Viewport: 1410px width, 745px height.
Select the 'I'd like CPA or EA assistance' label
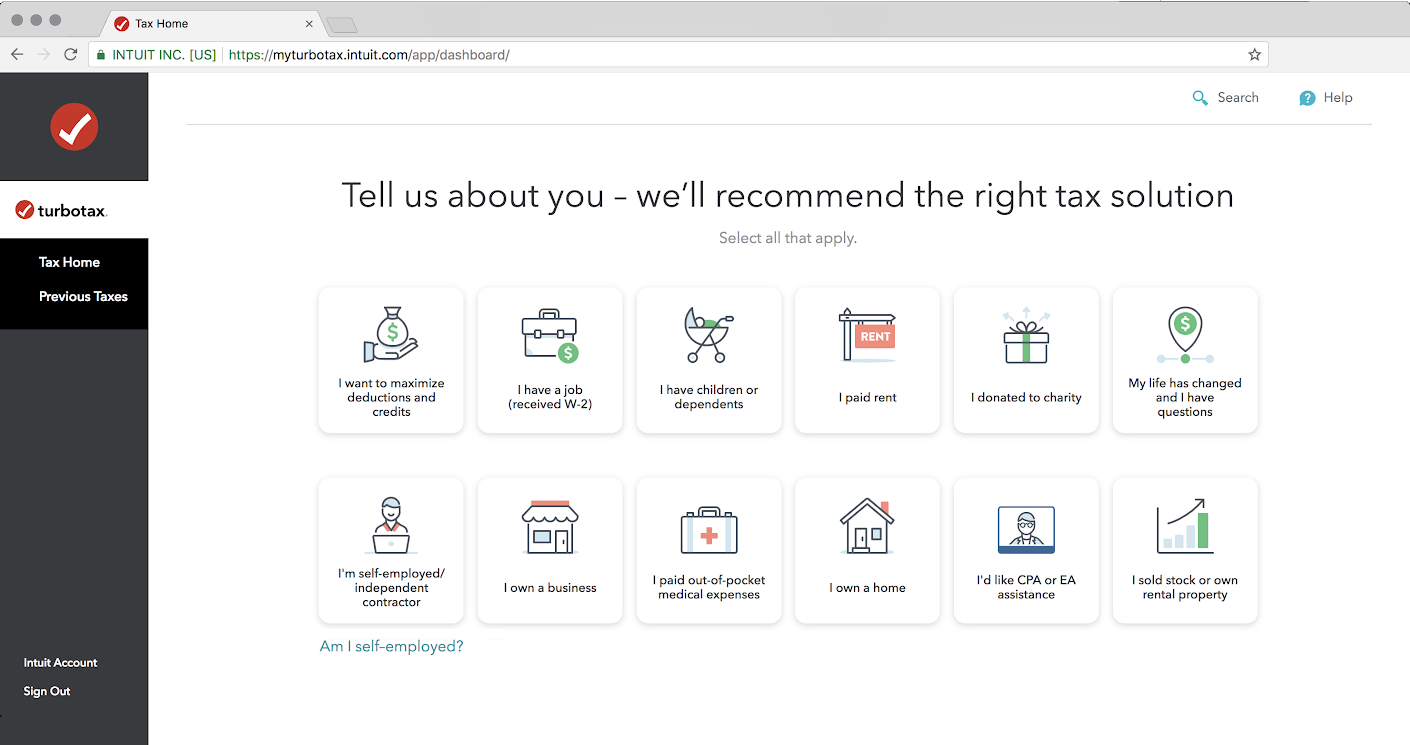[x=1026, y=587]
